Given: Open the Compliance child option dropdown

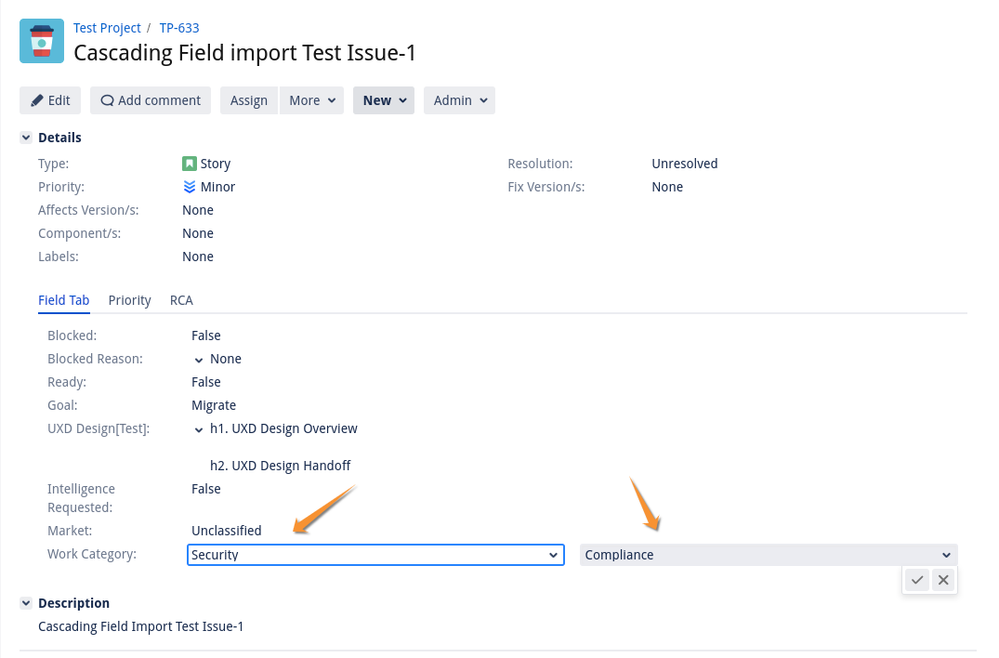Looking at the screenshot, I should click(768, 555).
